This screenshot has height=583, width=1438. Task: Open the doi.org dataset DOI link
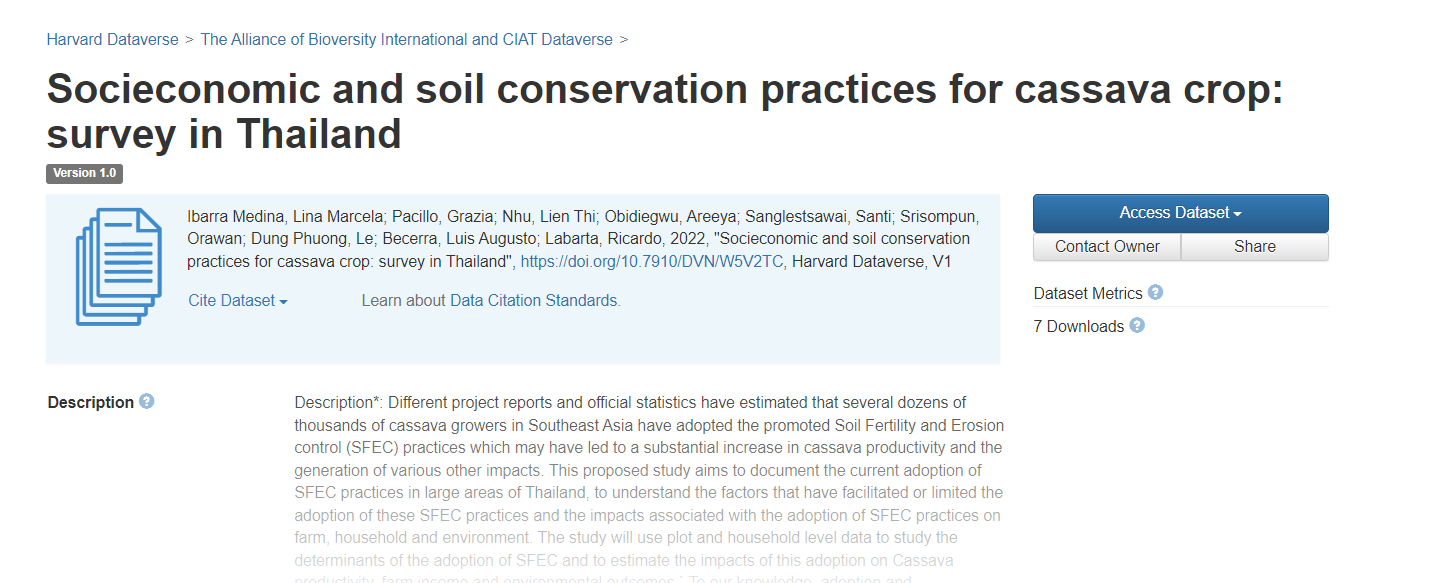[x=653, y=262]
